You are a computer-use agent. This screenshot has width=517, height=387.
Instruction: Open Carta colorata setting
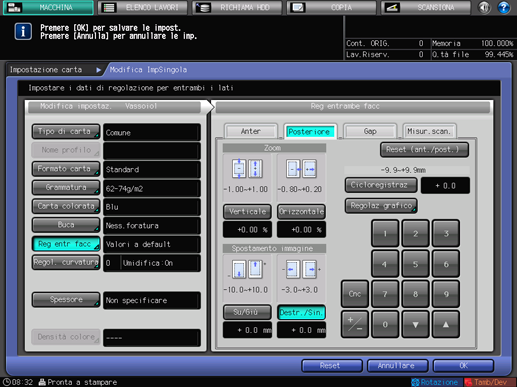click(x=66, y=206)
